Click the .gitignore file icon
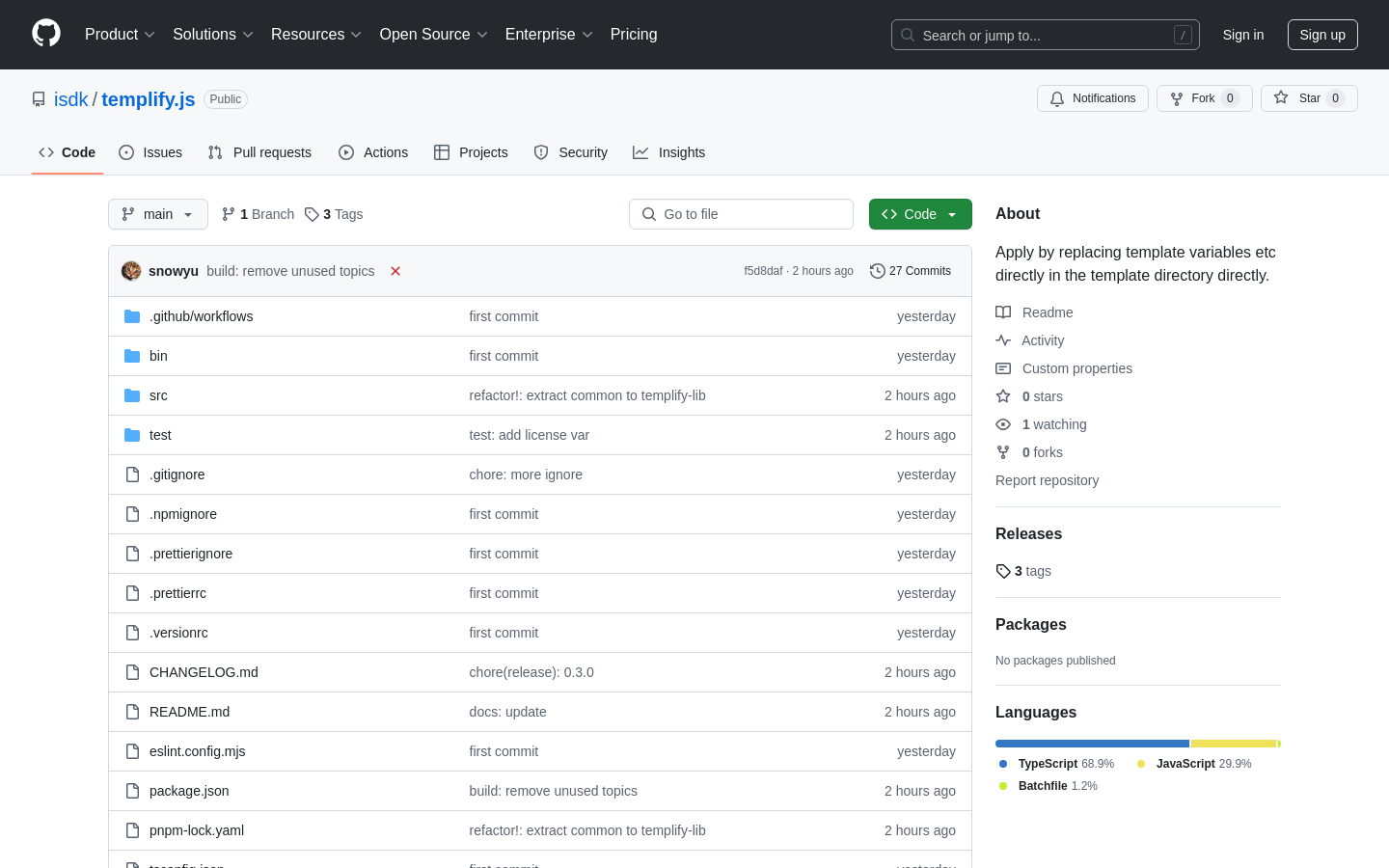 [x=132, y=475]
